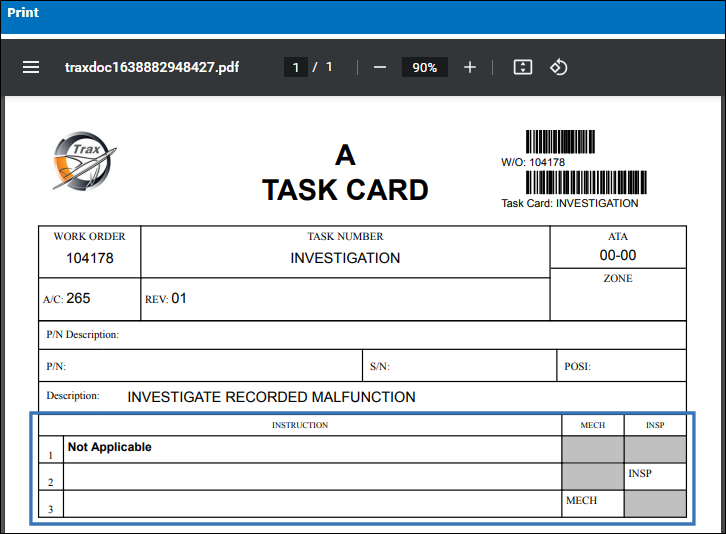Click the MECH sign-off cell in row 3
The image size is (726, 534).
point(593,504)
